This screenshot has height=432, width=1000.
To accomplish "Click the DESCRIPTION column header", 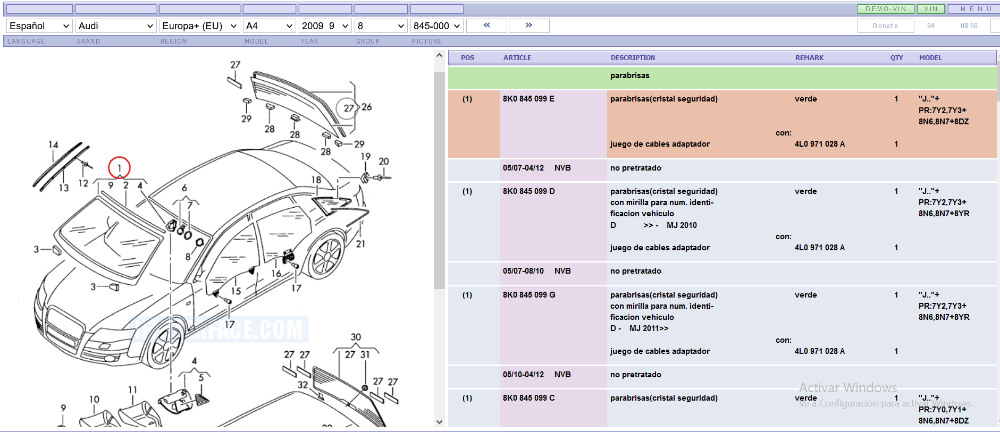I will (633, 57).
